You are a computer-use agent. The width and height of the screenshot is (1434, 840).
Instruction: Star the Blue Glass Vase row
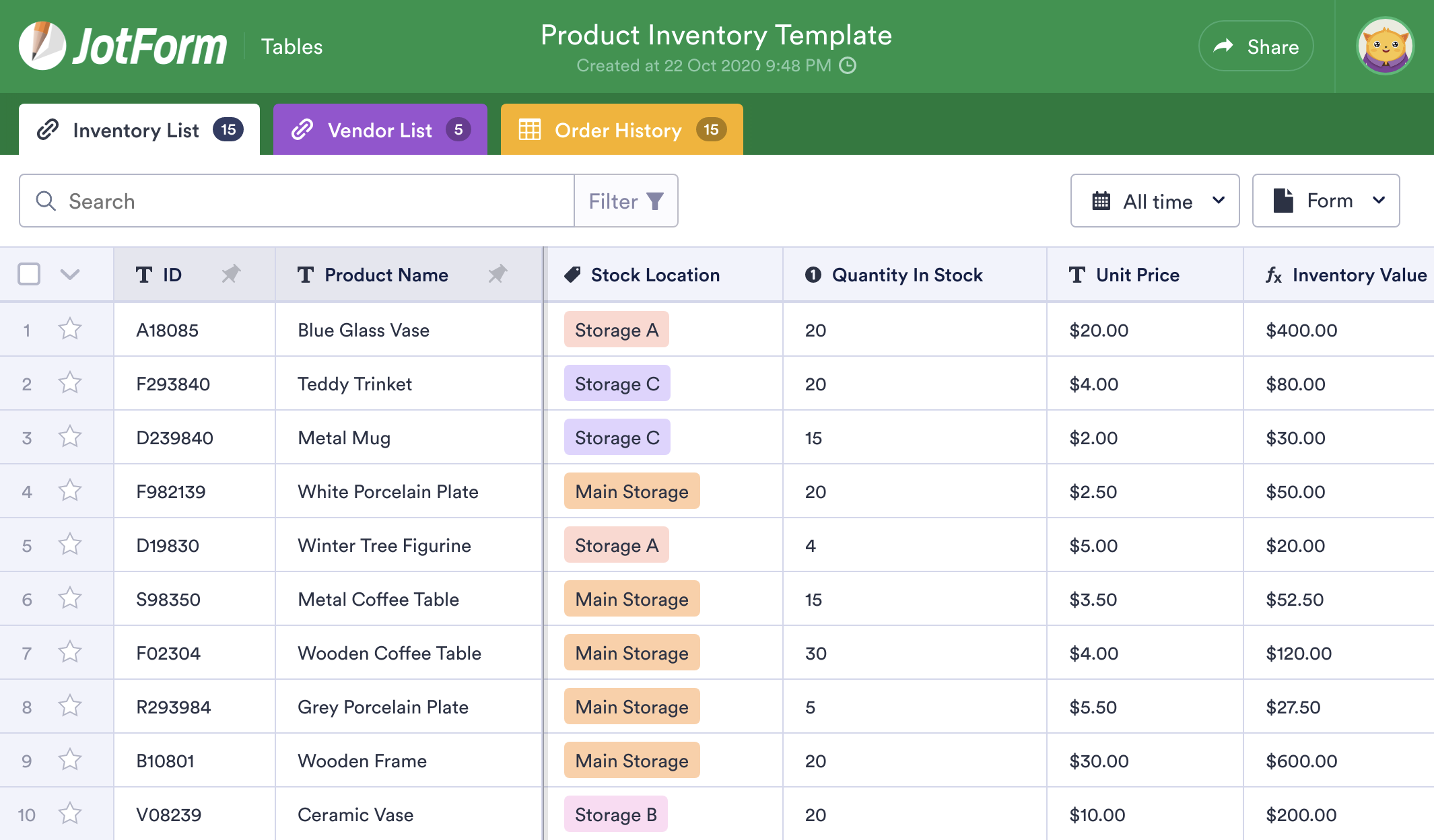[70, 330]
